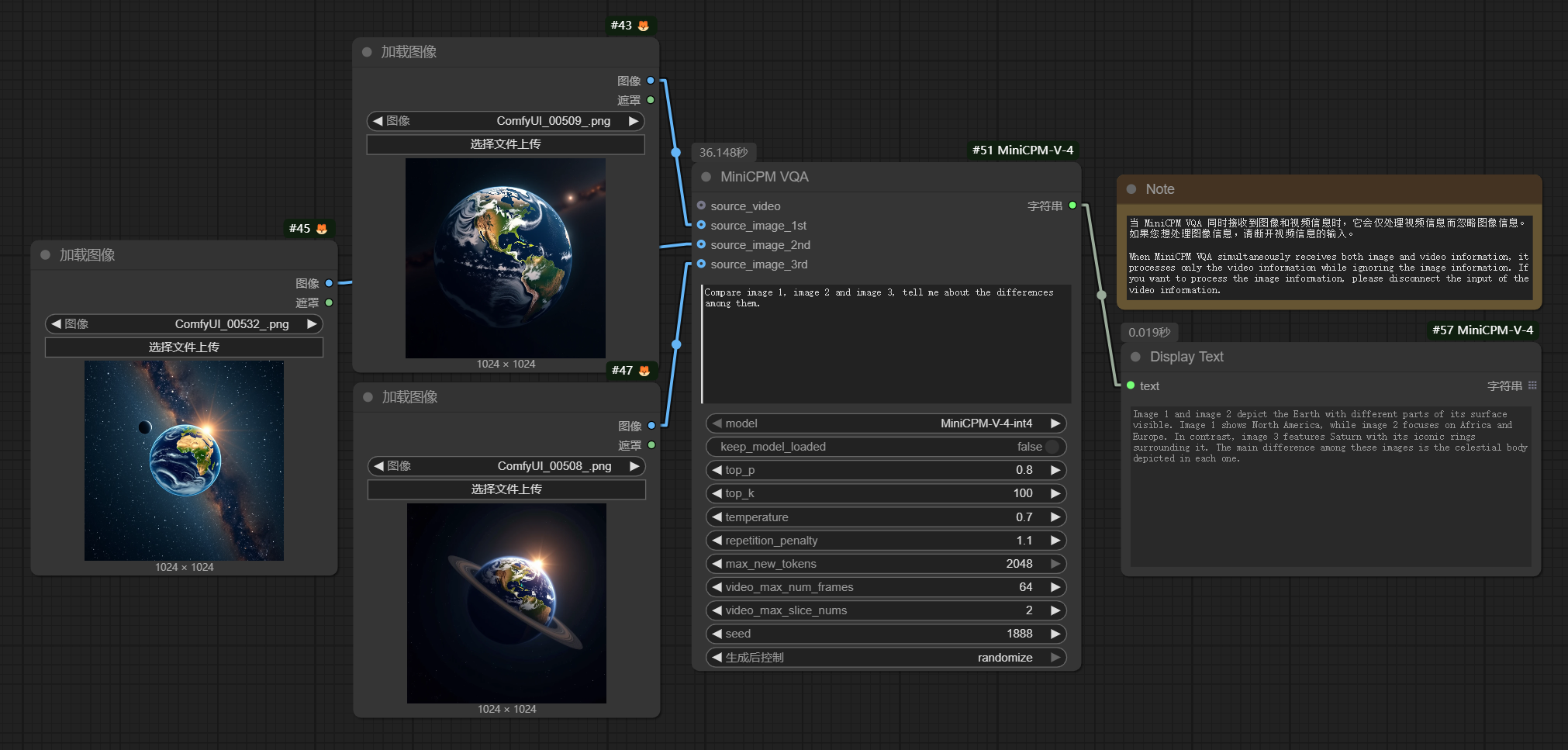Increase top_k with its right arrow
This screenshot has height=750, width=1568.
tap(1055, 493)
